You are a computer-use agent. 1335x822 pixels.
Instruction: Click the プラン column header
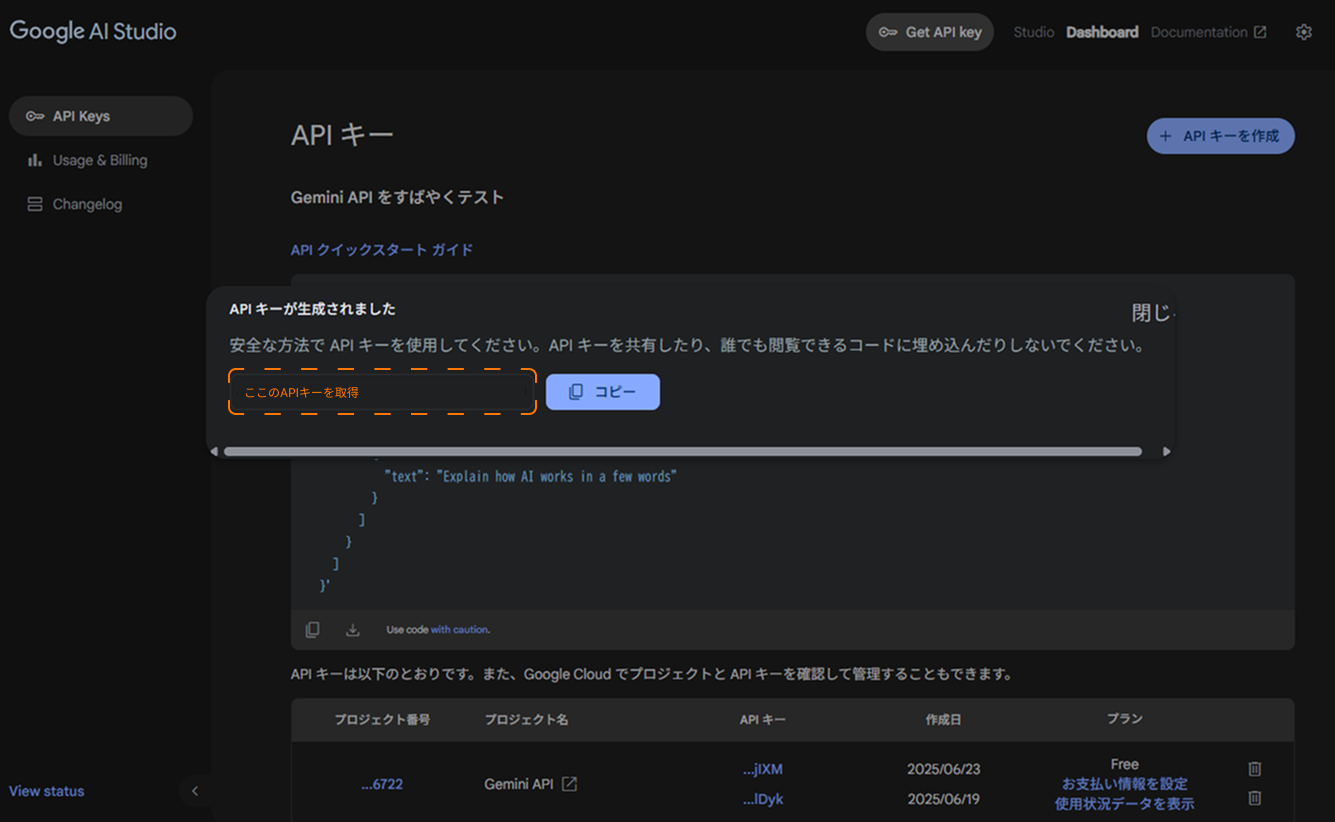[1124, 719]
